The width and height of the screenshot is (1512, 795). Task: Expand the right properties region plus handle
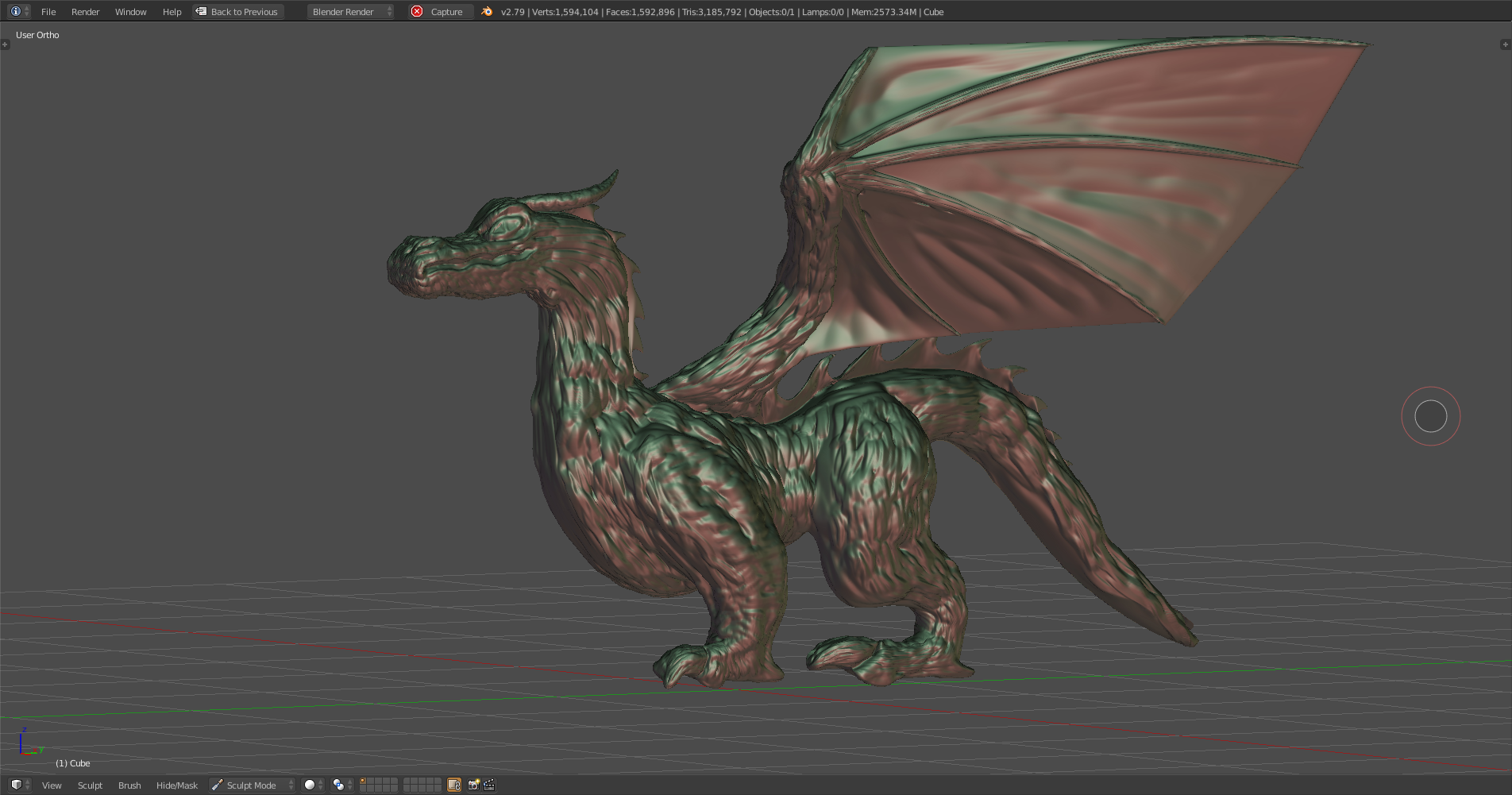pos(1505,44)
